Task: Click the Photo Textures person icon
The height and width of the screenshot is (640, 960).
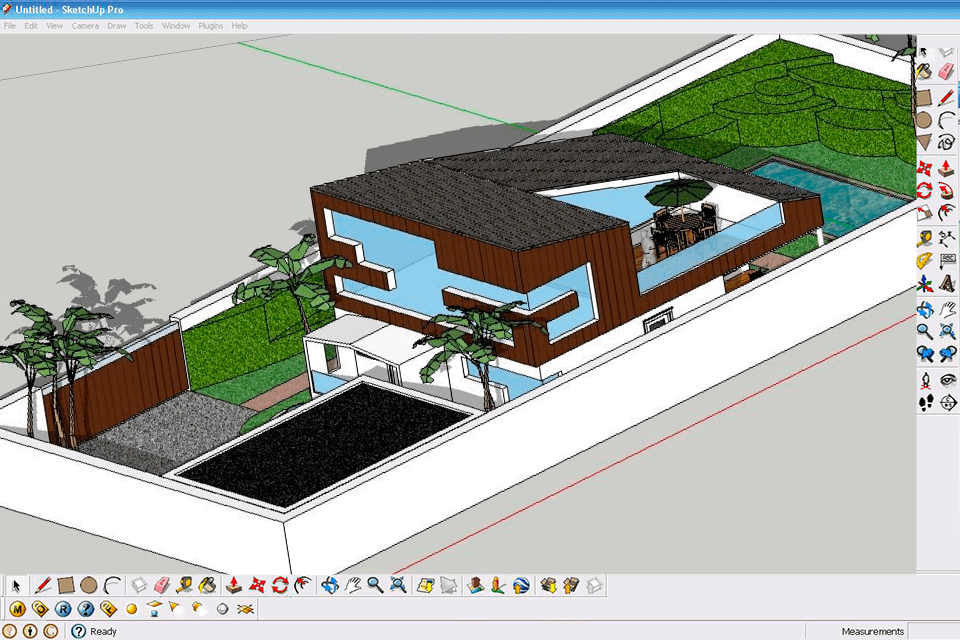Action: 498,585
